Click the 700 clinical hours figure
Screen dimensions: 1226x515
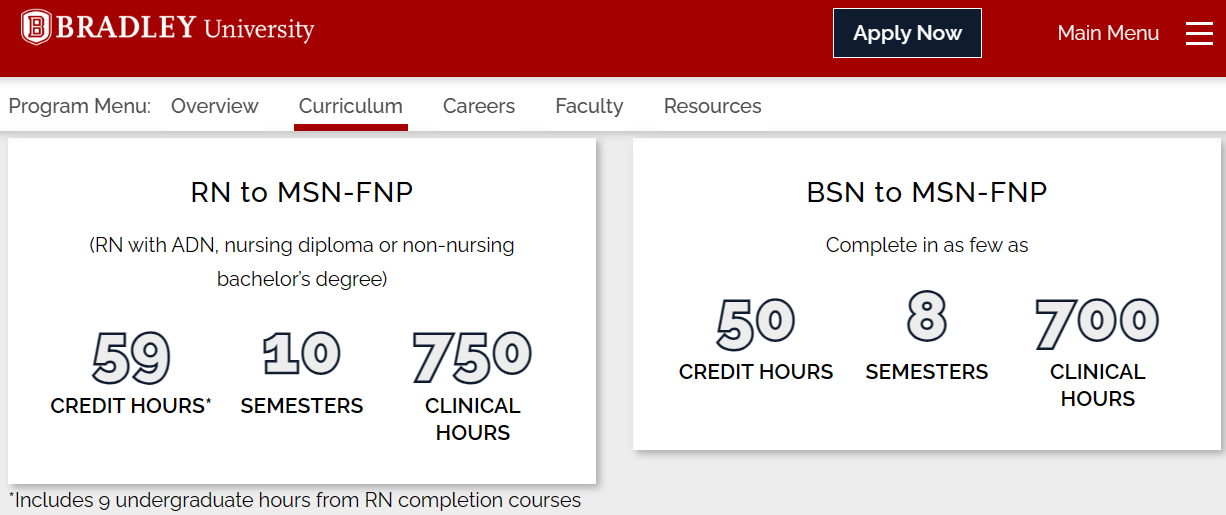[1097, 323]
